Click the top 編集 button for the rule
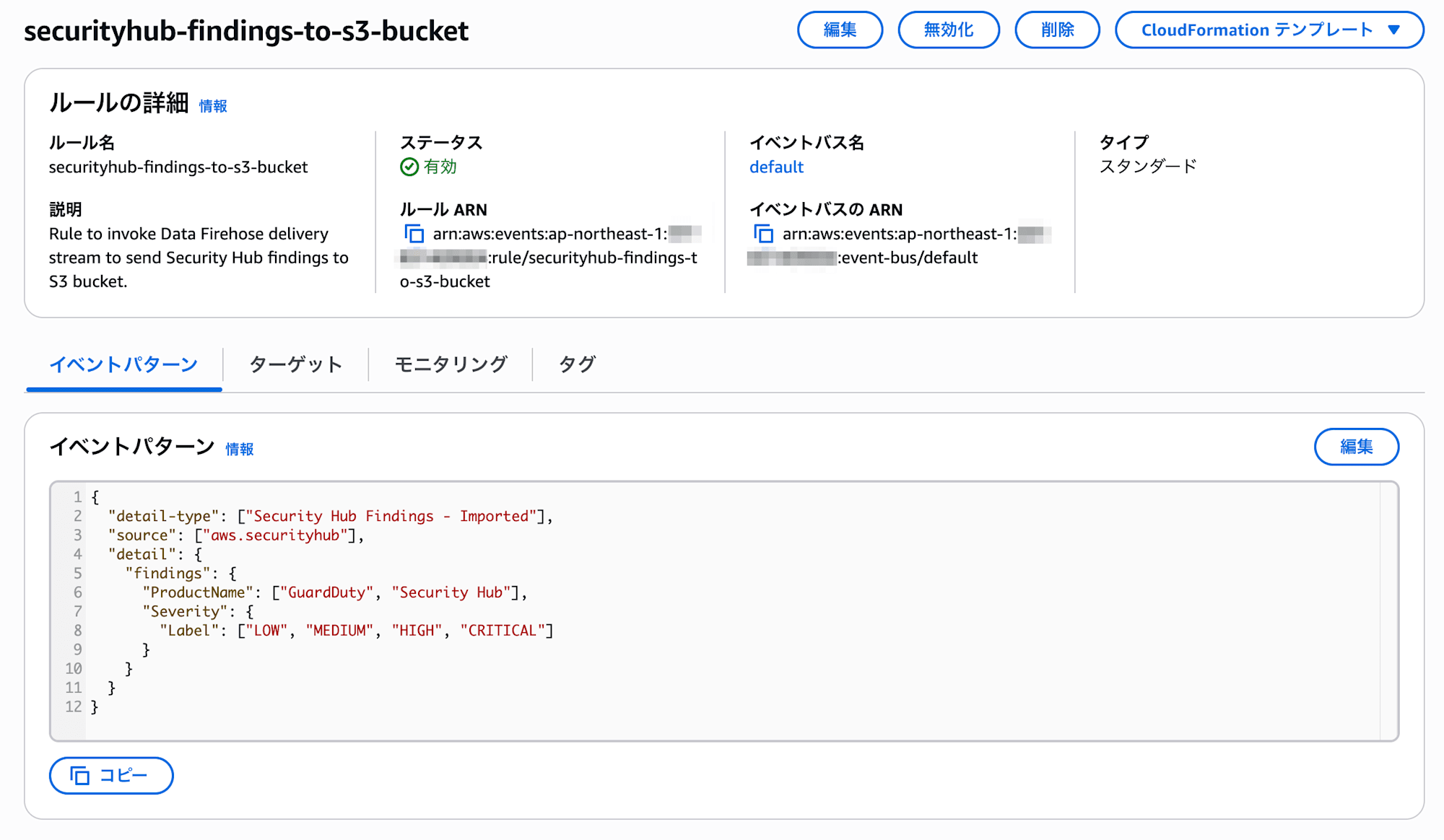1444x840 pixels. pos(840,30)
